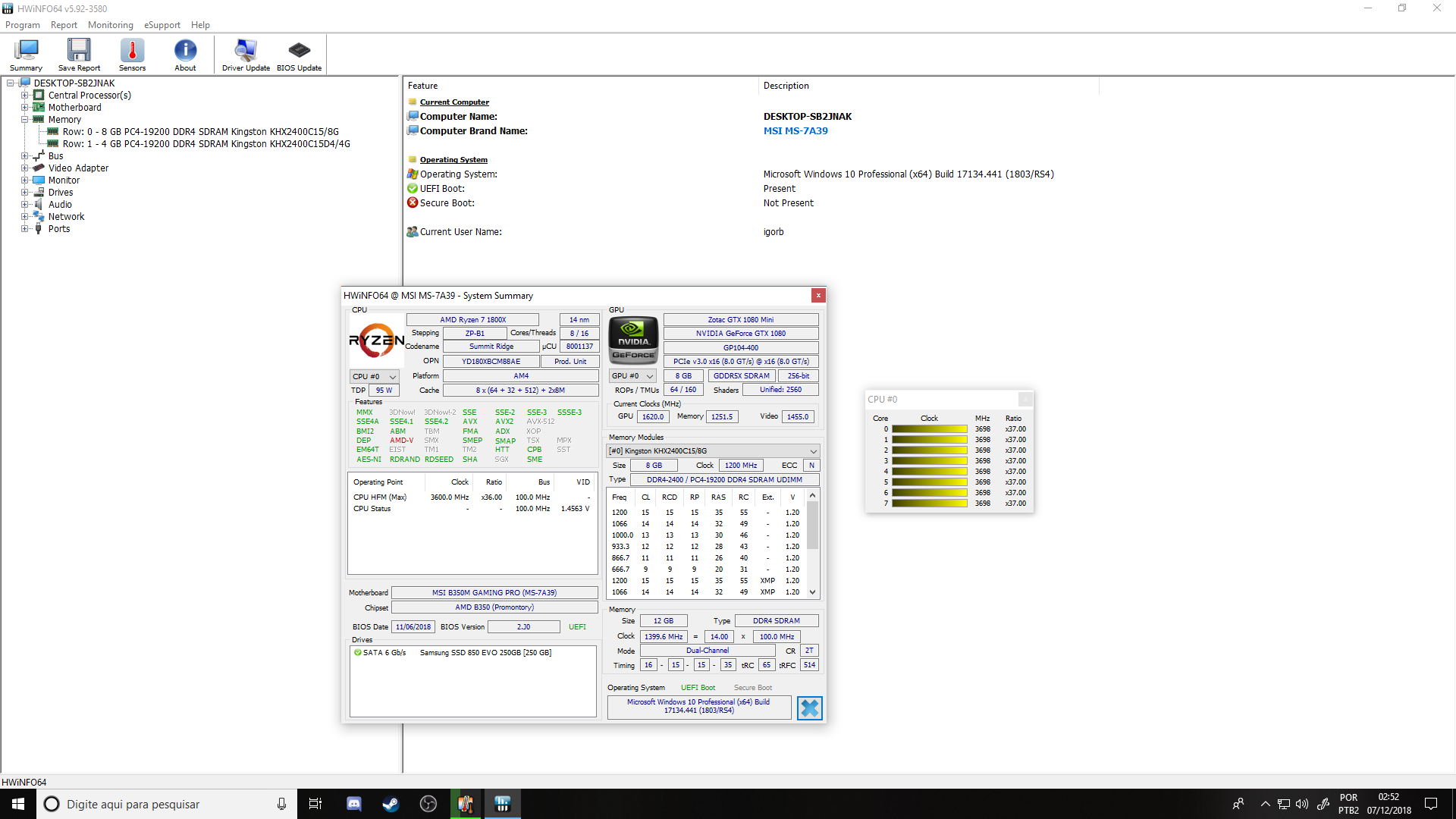This screenshot has width=1456, height=819.
Task: Open notification center icon
Action: click(1431, 804)
